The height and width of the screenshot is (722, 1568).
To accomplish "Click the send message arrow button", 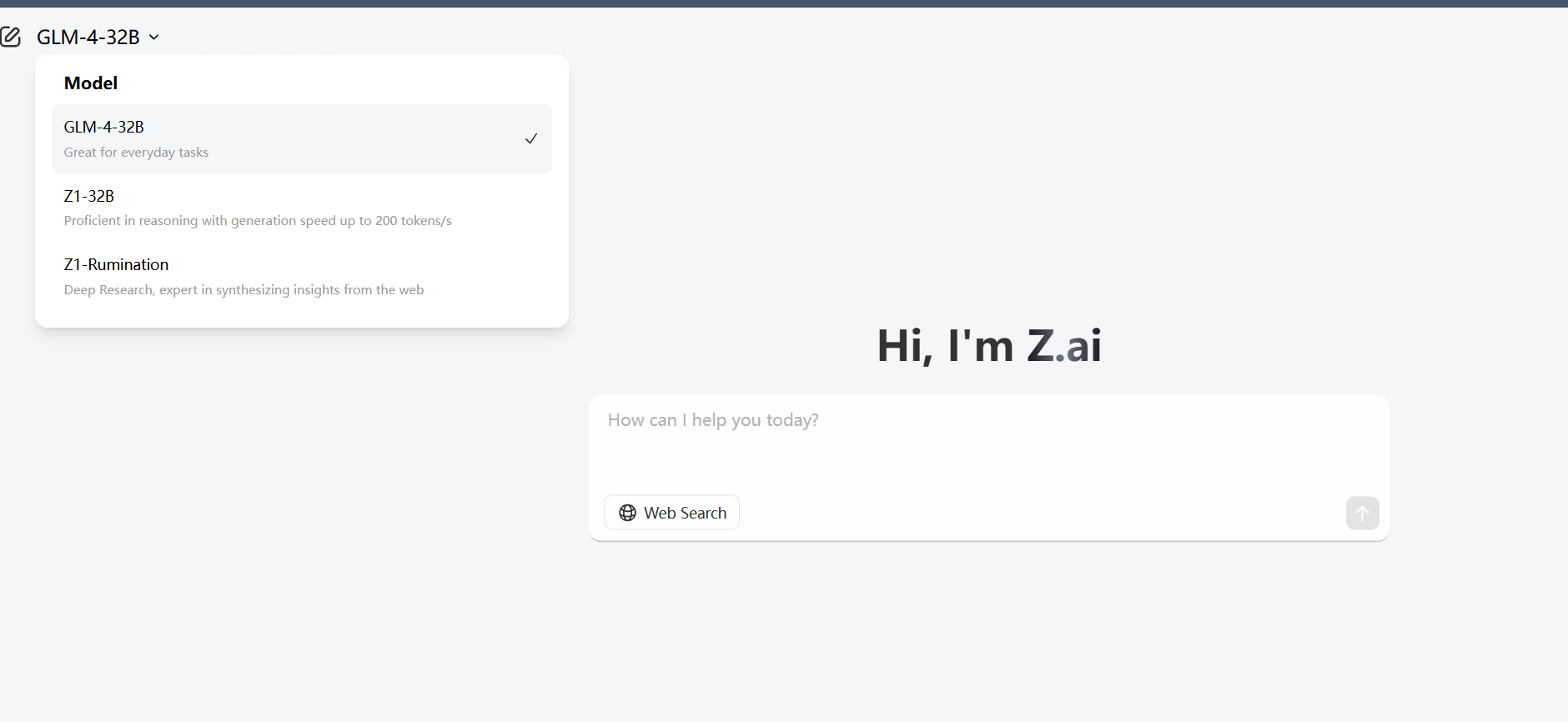I will 1361,513.
